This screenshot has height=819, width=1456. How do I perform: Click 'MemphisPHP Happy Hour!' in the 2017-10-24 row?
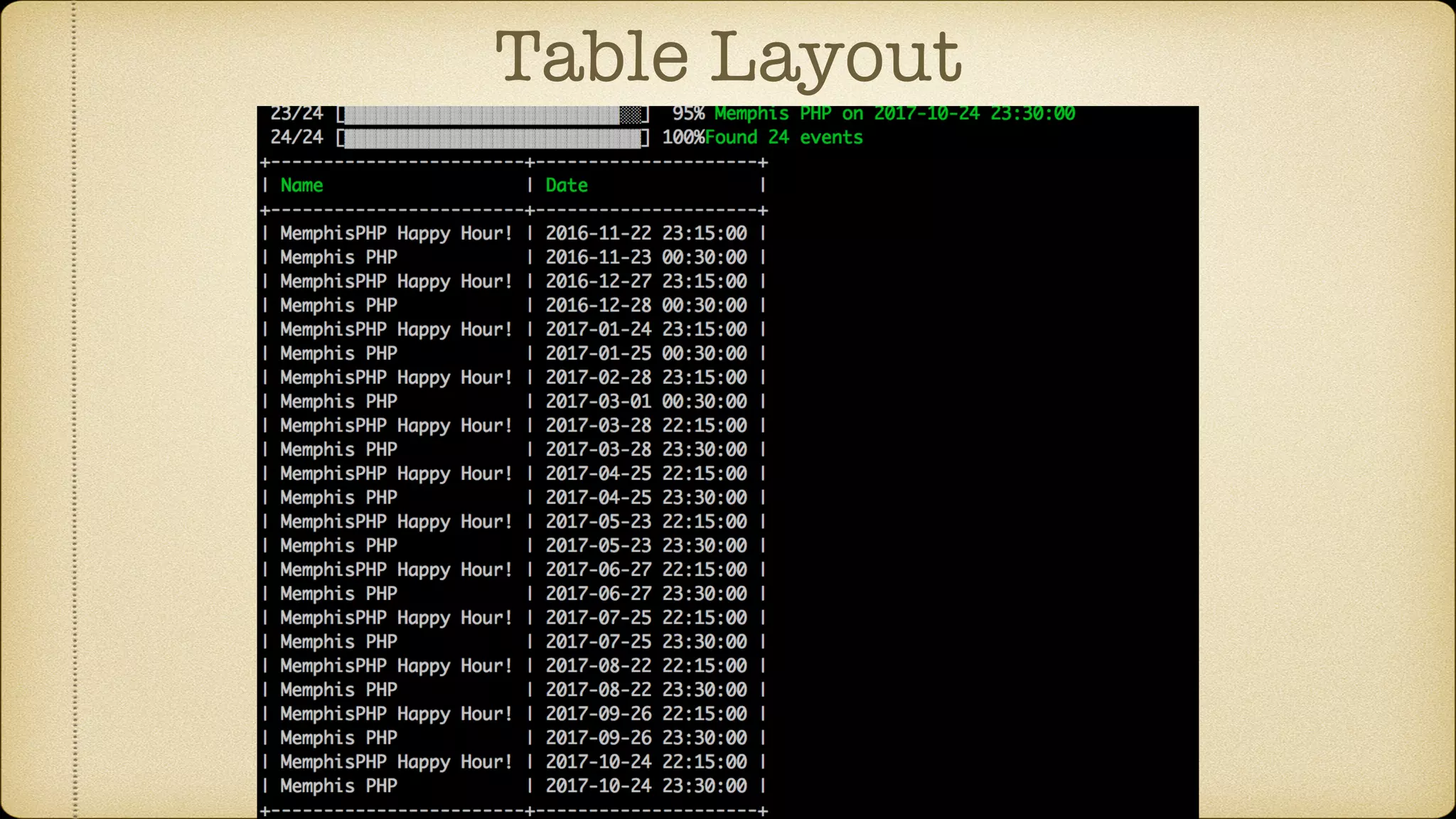coord(396,763)
